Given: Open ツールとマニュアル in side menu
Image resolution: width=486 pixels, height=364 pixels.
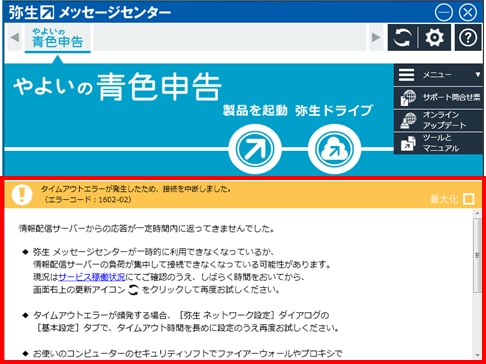Looking at the screenshot, I should [439, 143].
